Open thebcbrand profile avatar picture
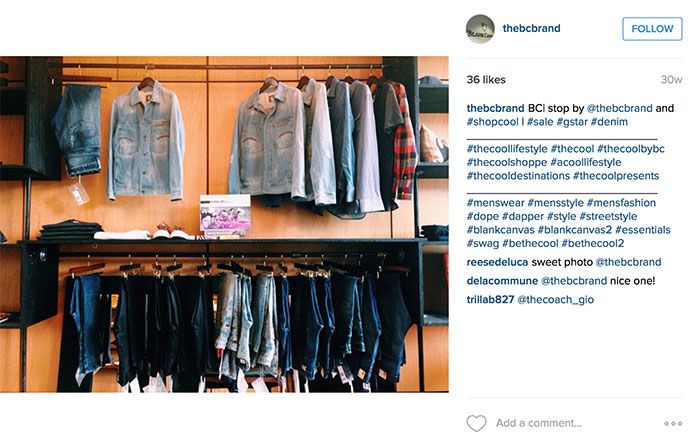This screenshot has height=448, width=700. 480,29
